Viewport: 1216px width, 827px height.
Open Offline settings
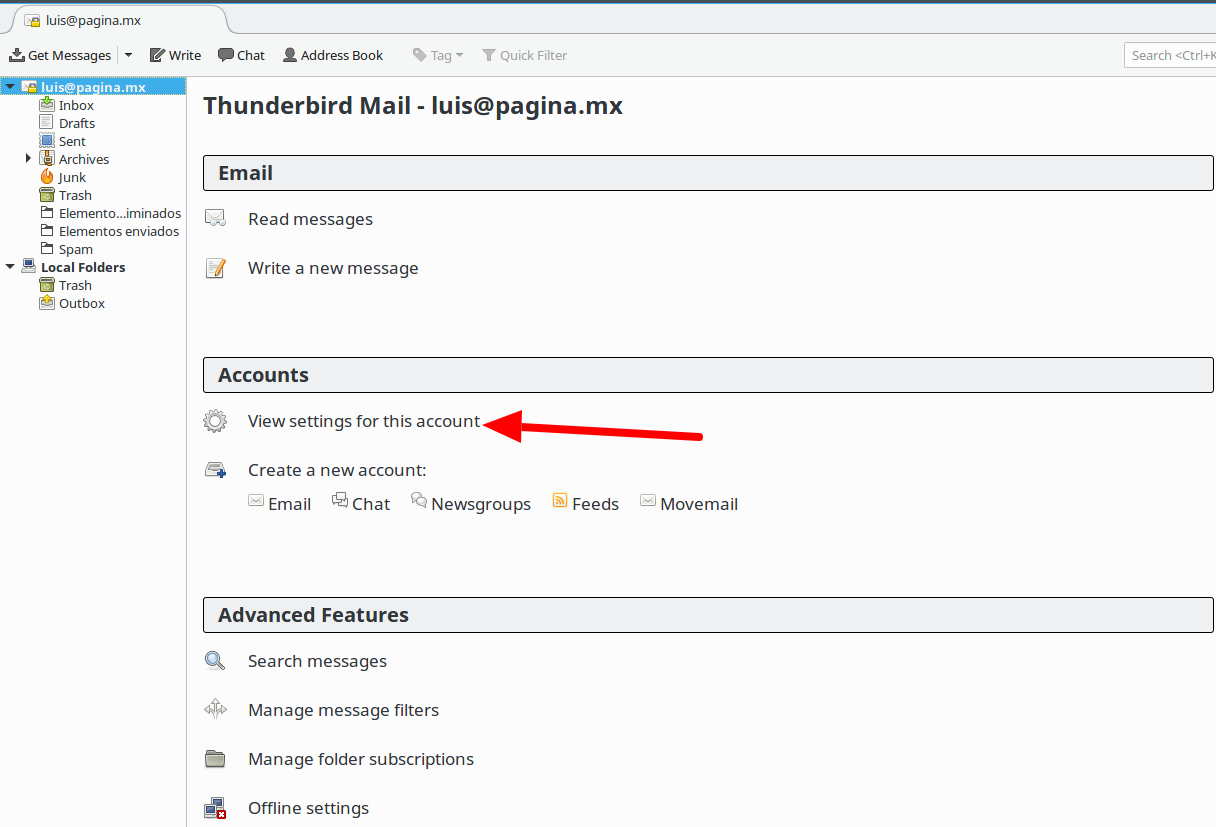point(308,808)
